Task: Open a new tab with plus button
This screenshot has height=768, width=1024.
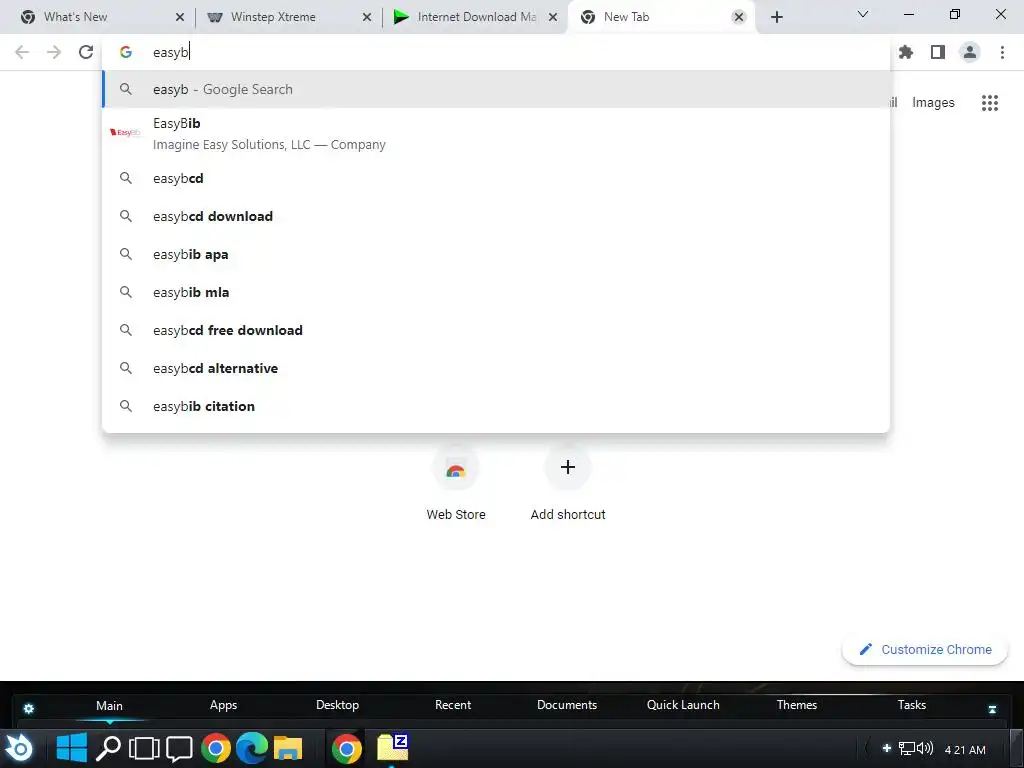Action: [776, 17]
